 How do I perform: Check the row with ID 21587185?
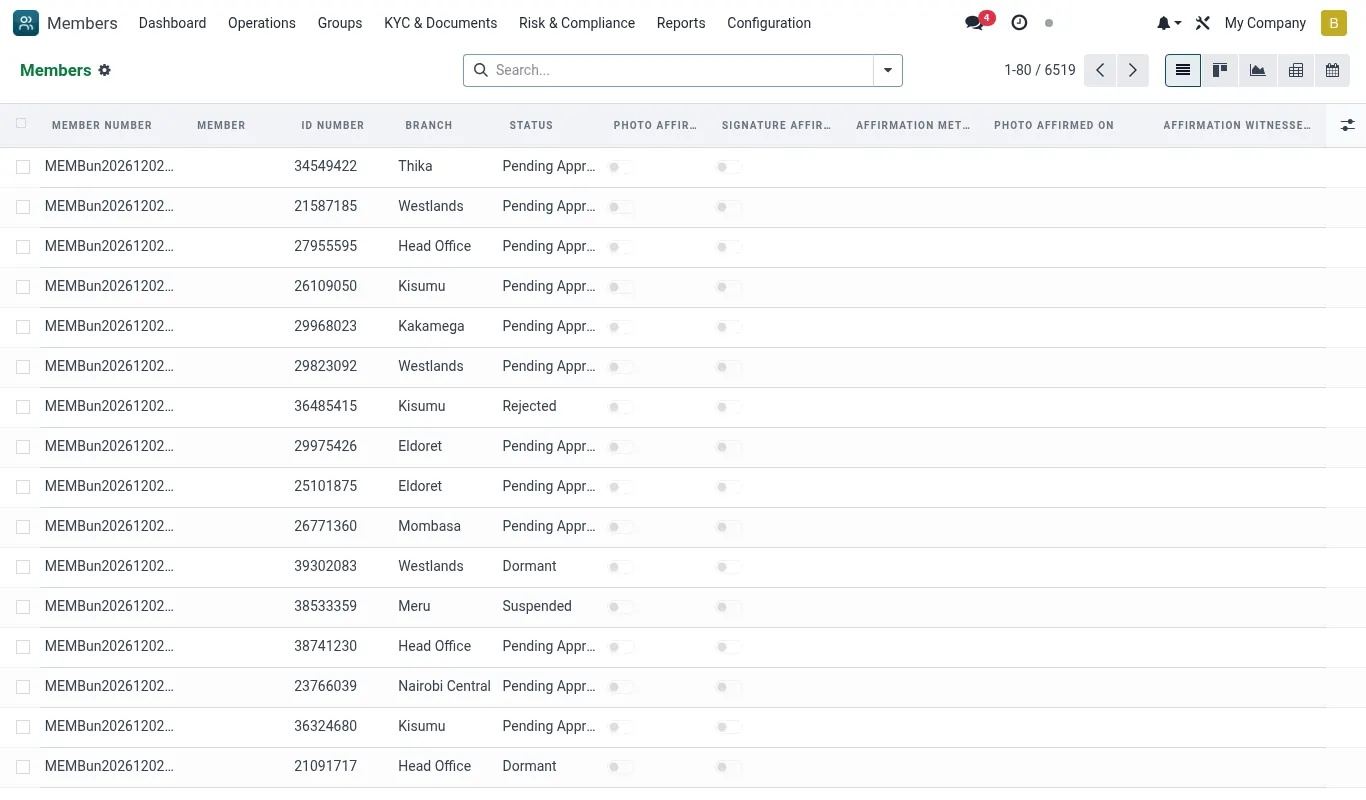(23, 207)
